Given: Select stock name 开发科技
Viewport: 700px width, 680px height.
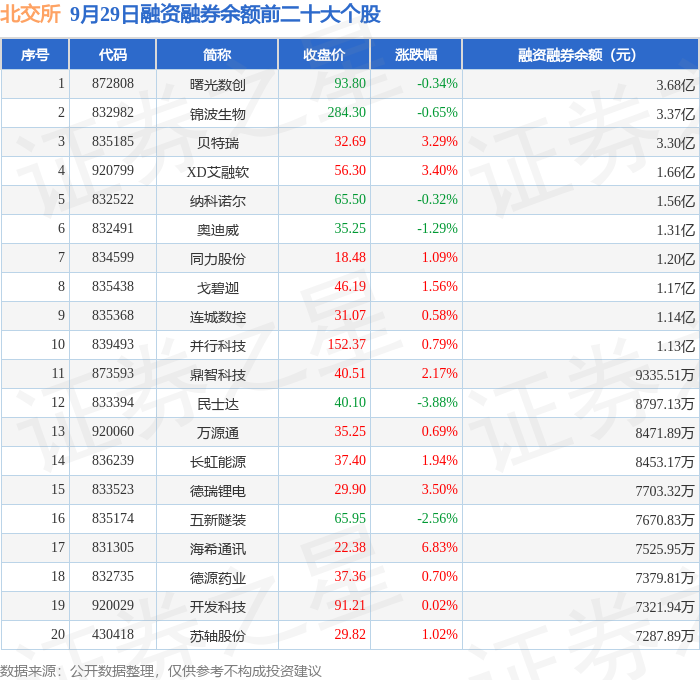Looking at the screenshot, I should (x=217, y=607).
